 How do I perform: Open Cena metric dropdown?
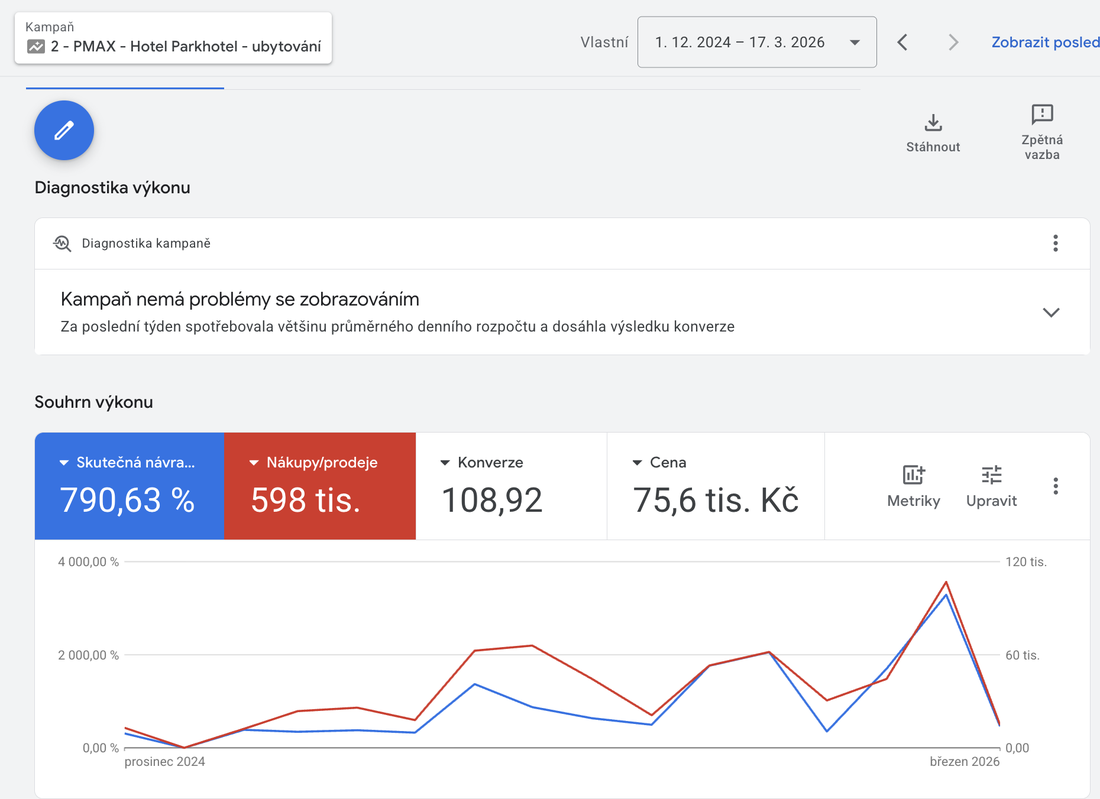[637, 463]
